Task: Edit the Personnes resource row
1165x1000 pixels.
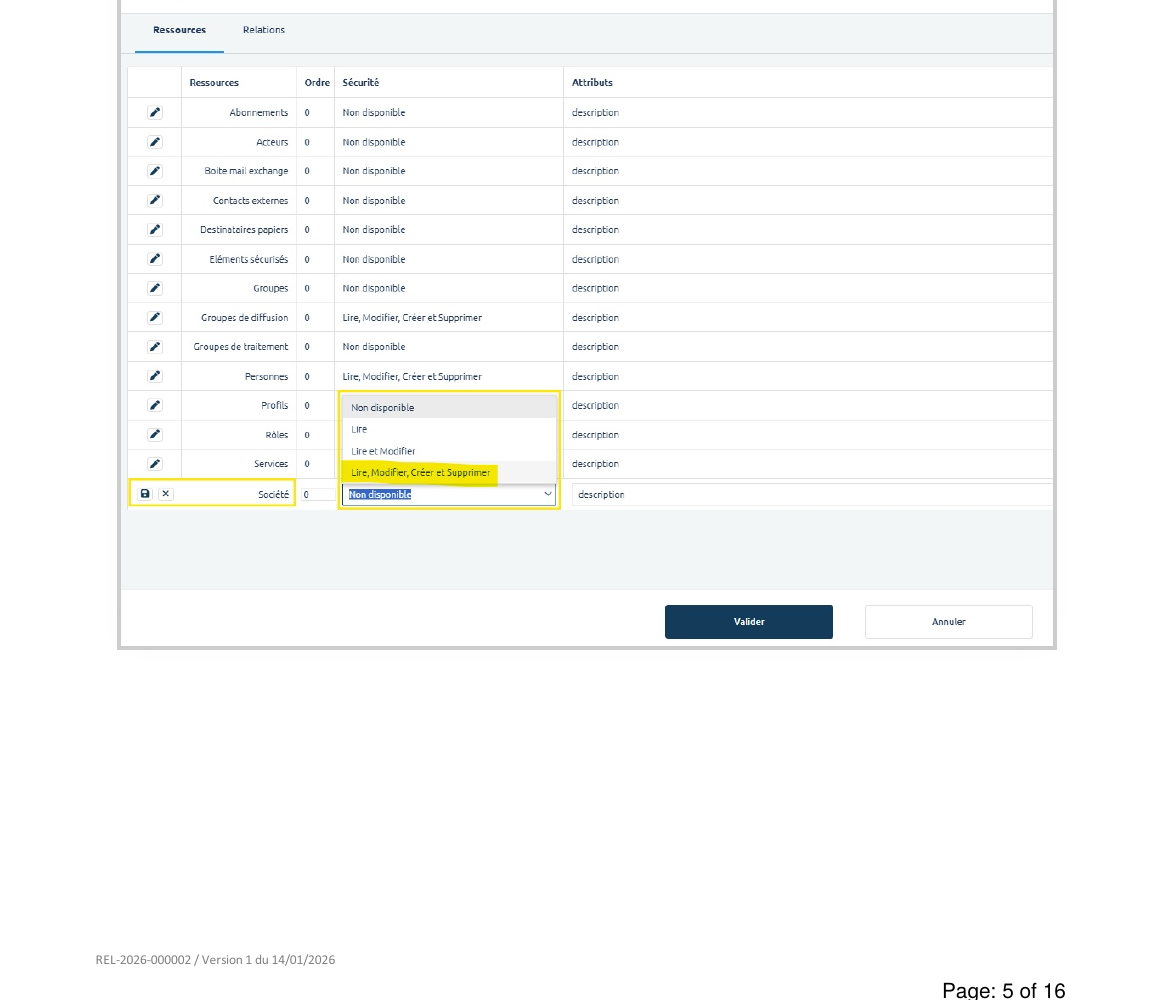Action: [x=154, y=376]
